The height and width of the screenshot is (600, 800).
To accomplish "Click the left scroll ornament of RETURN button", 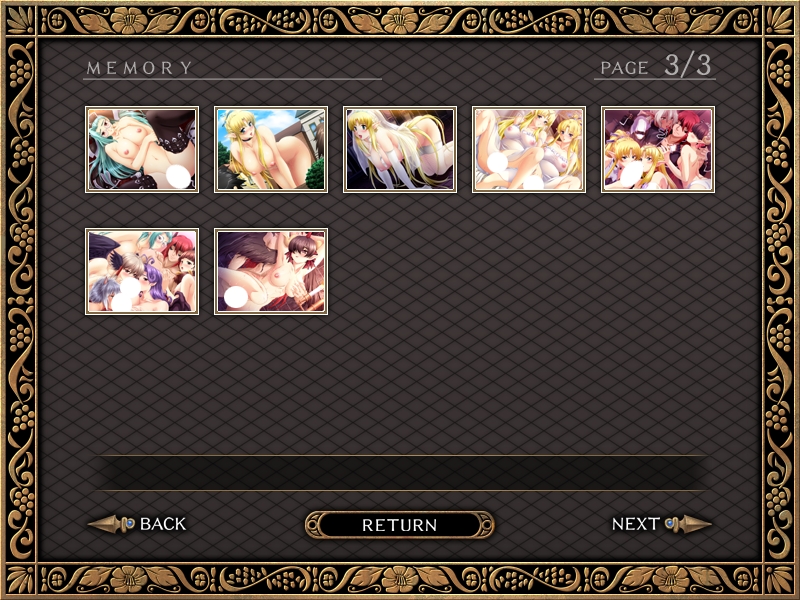I will (x=313, y=525).
